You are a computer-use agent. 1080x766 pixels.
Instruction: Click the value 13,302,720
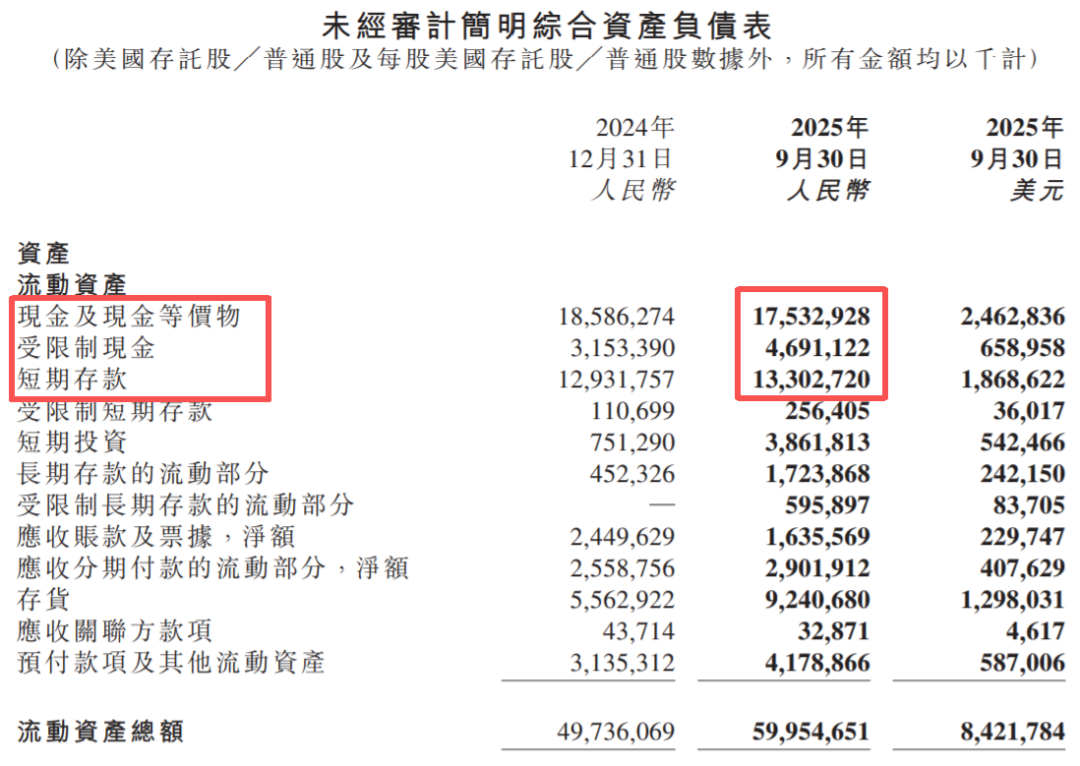(x=810, y=379)
